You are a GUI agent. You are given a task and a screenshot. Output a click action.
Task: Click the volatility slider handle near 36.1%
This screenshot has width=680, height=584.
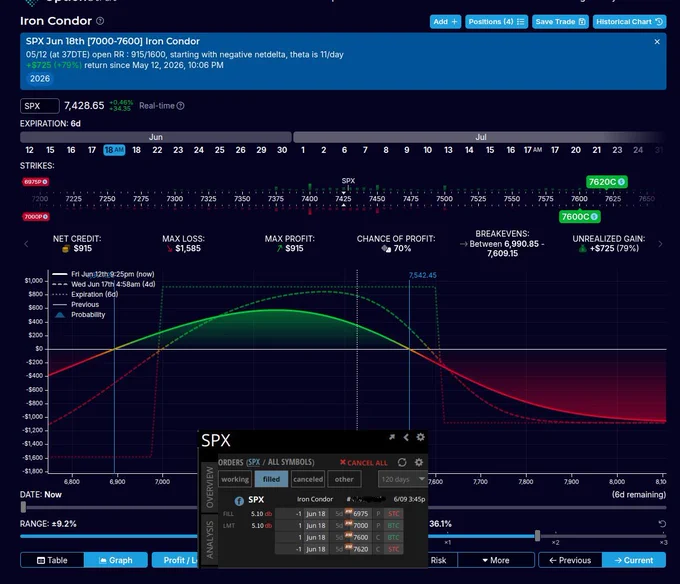[537, 536]
